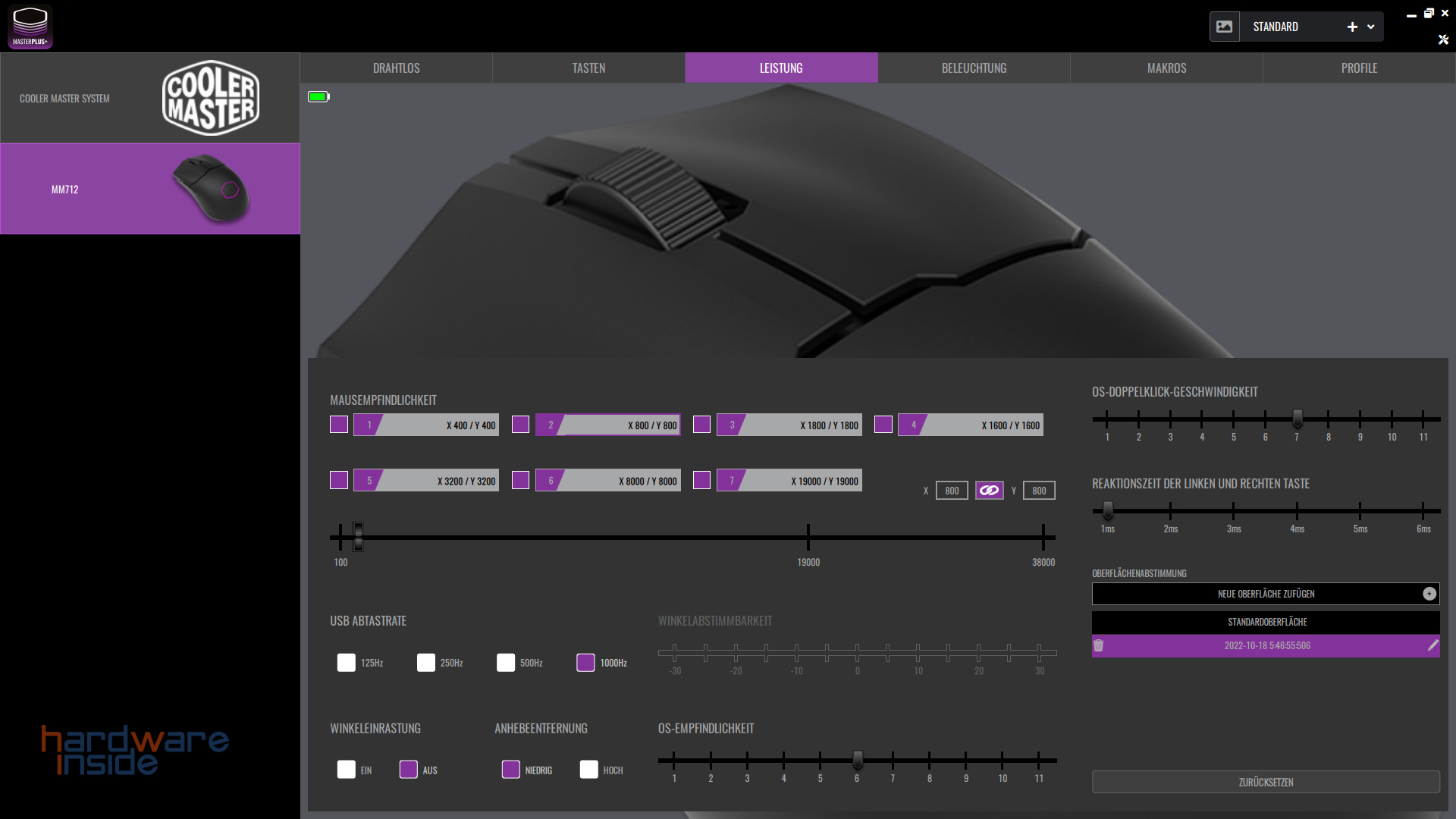Open the MAKROS tab
This screenshot has height=819, width=1456.
(x=1166, y=68)
